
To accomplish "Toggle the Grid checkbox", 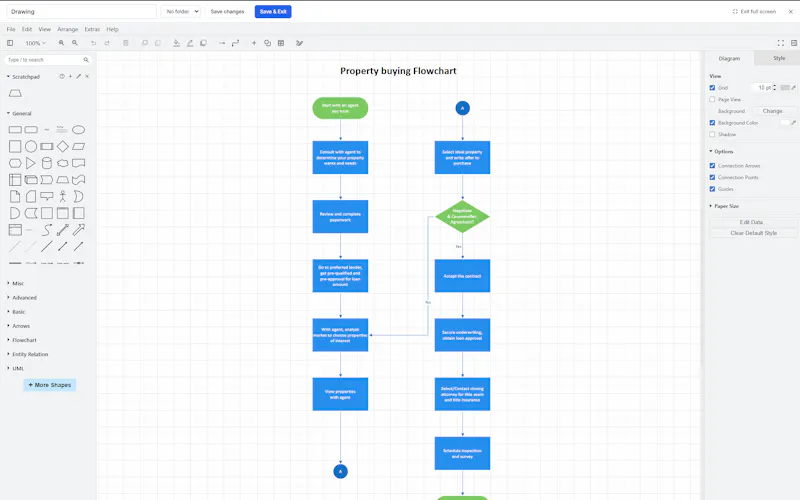I will coord(712,88).
